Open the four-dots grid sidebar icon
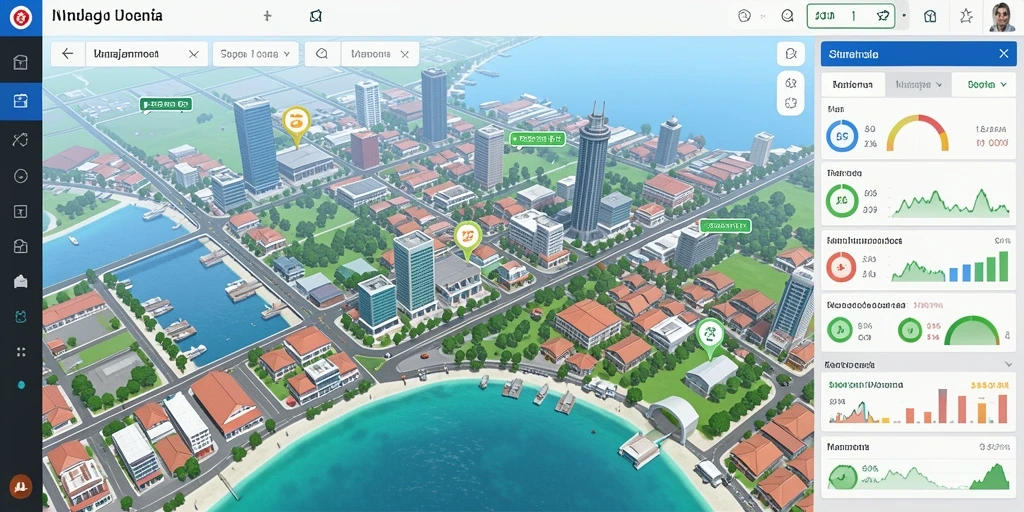This screenshot has height=512, width=1024. click(x=21, y=352)
